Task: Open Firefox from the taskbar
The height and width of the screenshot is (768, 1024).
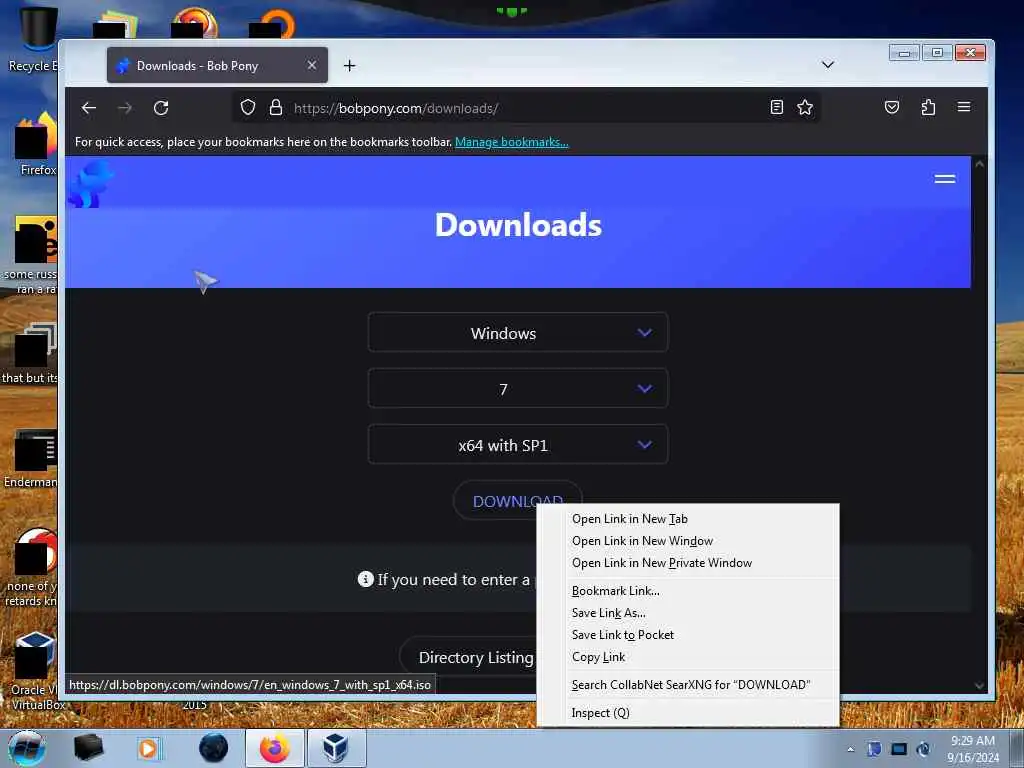Action: (274, 748)
